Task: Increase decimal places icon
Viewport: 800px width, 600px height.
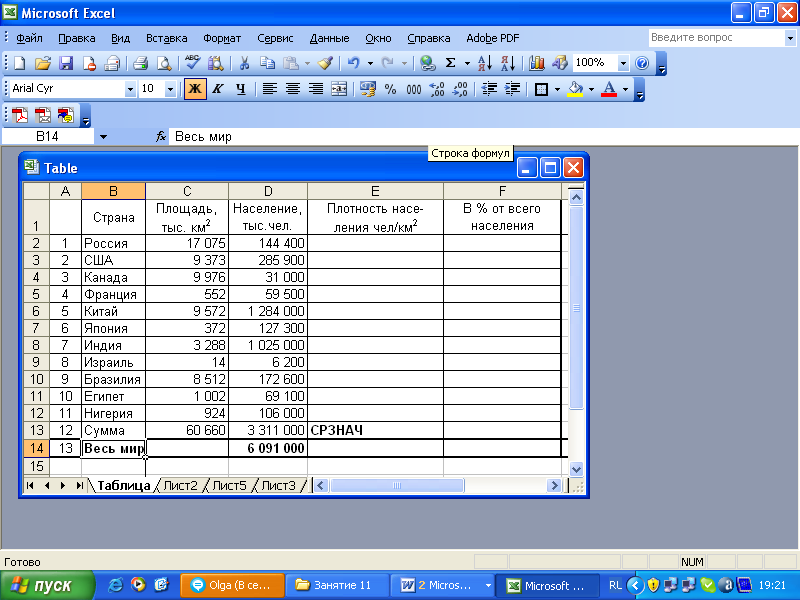Action: pos(437,89)
